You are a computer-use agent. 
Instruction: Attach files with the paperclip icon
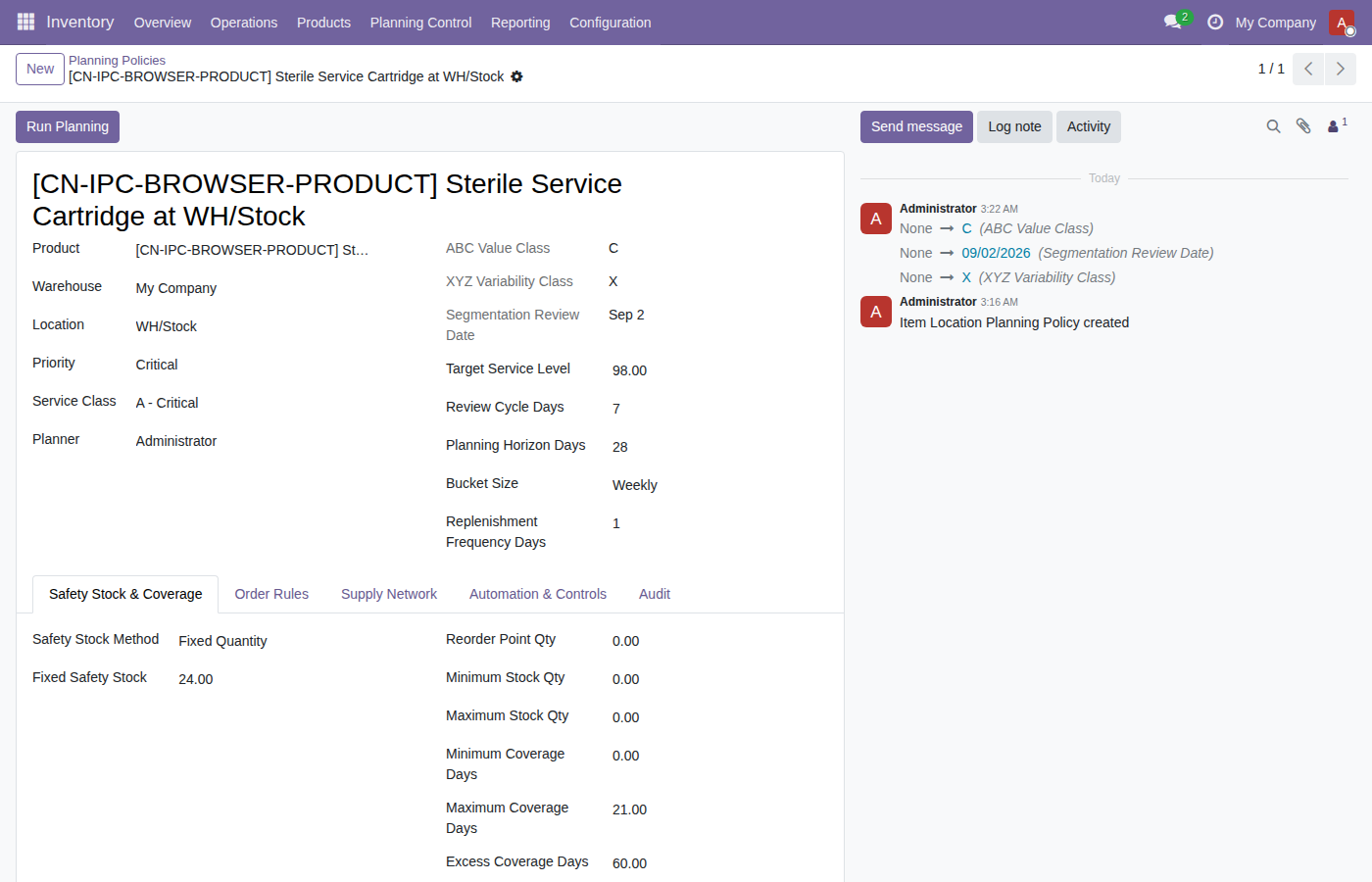pos(1303,126)
